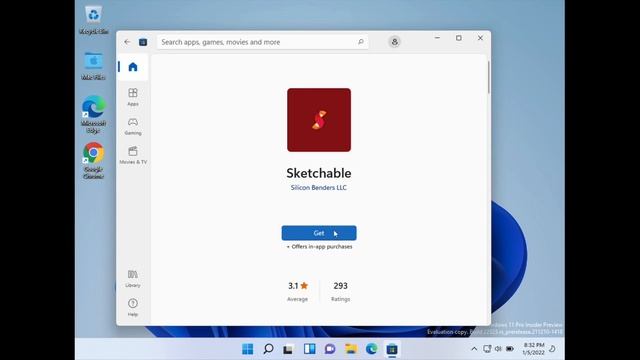Screen dimensions: 640x360
Task: Select the Microsoft Edge desktop shortcut
Action: pyautogui.click(x=93, y=114)
